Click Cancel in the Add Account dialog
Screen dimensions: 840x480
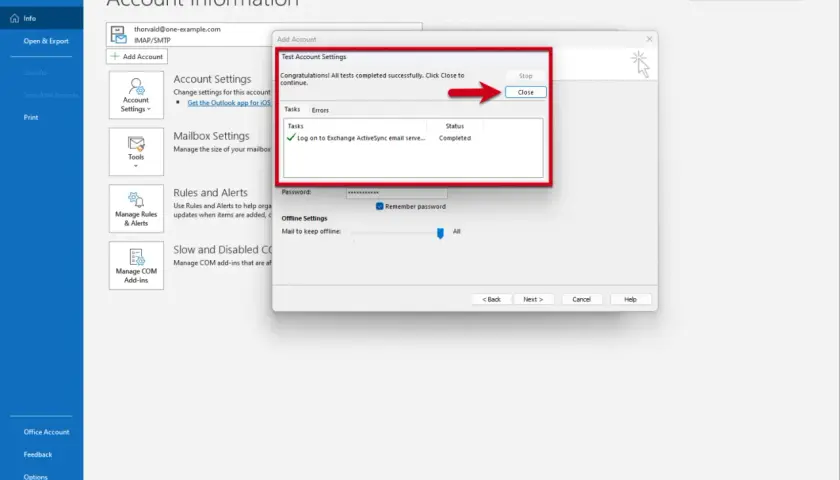581,299
